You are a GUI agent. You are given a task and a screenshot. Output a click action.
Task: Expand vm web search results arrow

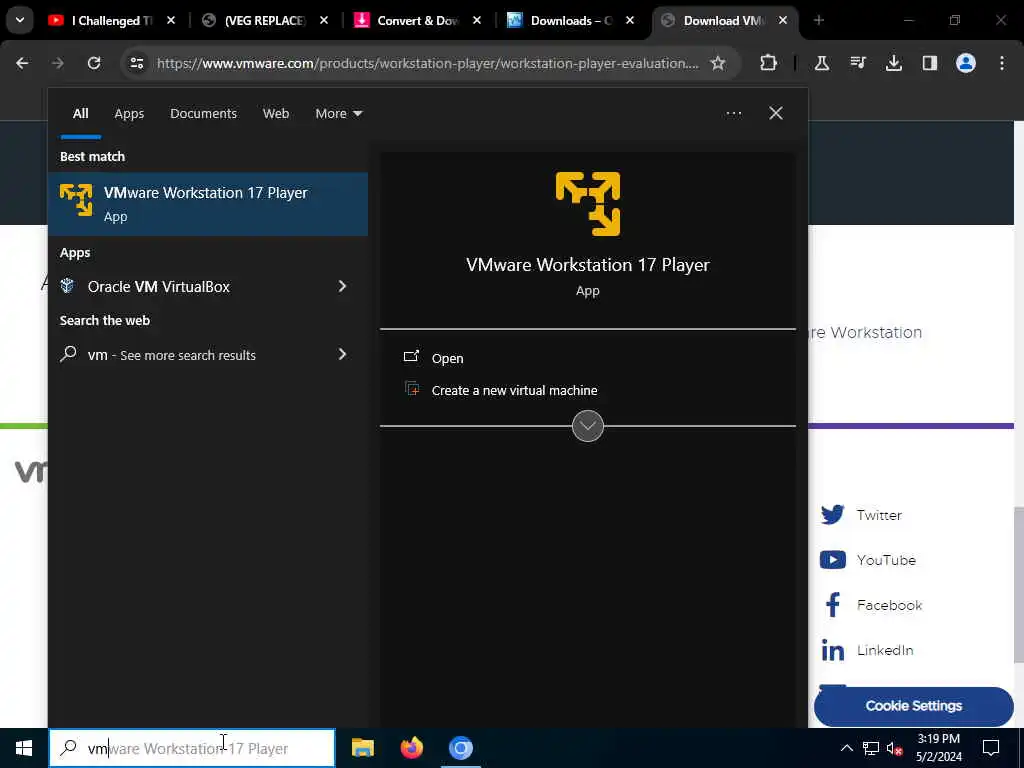coord(342,354)
